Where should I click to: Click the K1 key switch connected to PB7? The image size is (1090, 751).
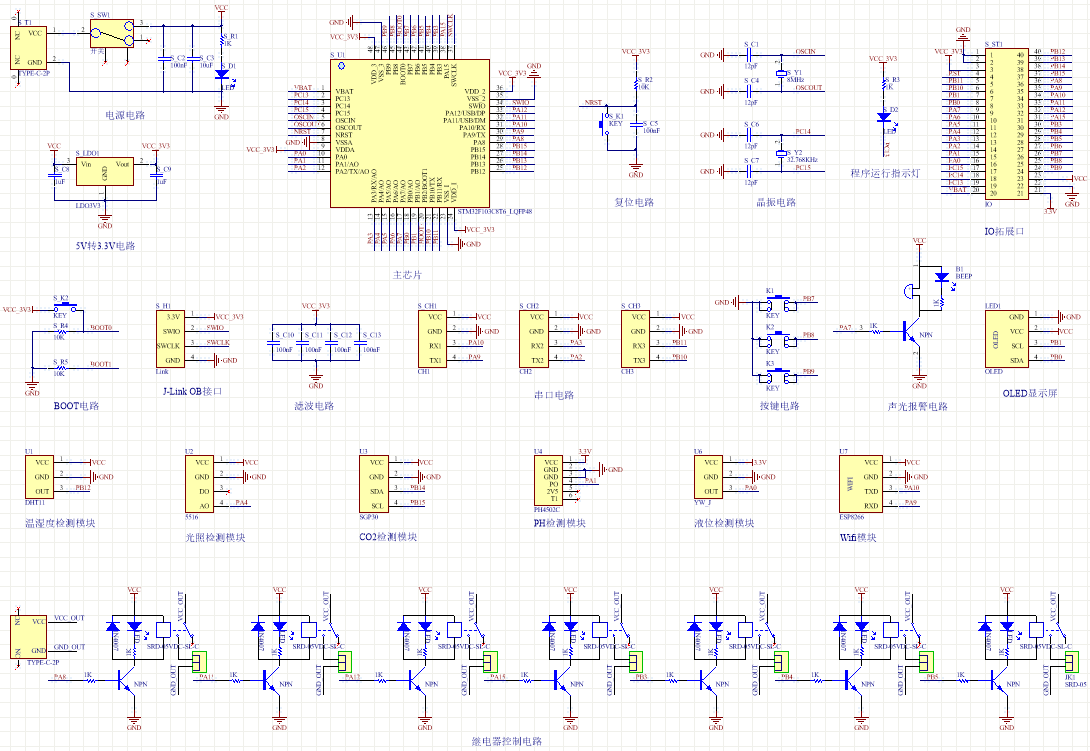point(778,303)
